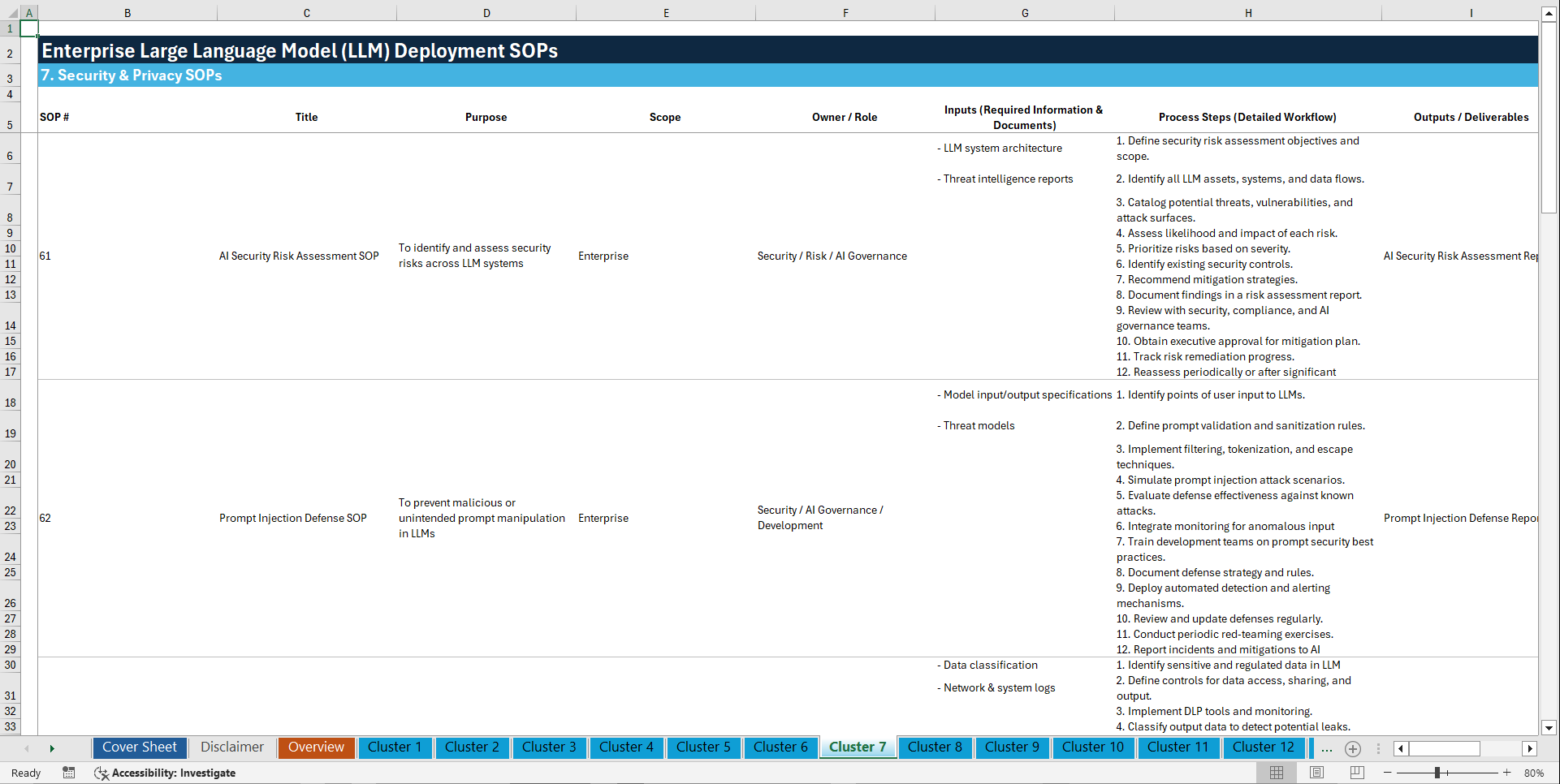1560x784 pixels.
Task: Select the AI Security Risk Assessment SOP title cell
Action: tap(299, 256)
